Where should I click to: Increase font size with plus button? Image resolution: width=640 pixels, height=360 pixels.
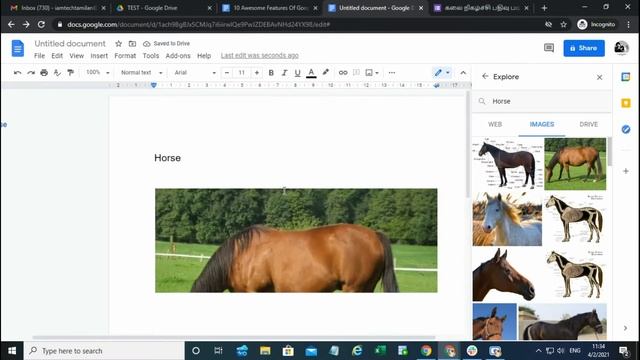click(x=257, y=73)
